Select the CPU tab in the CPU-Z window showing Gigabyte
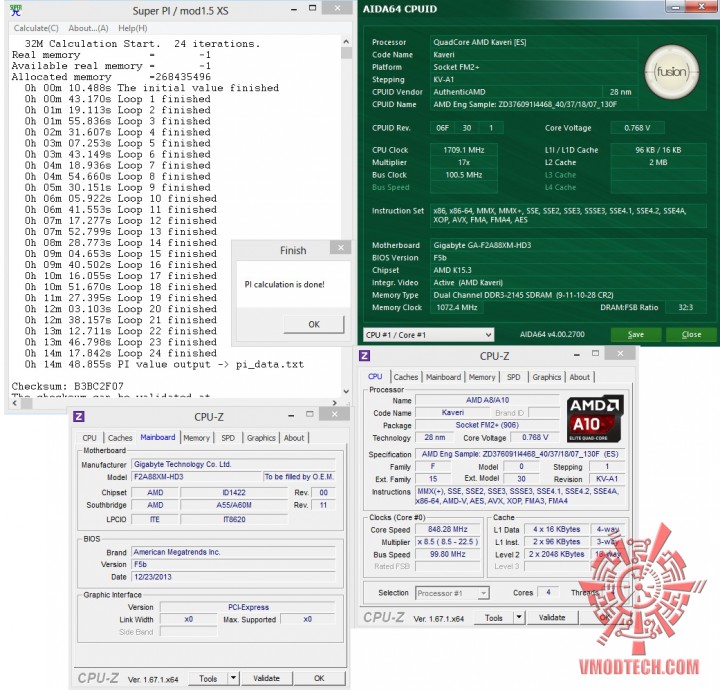Image resolution: width=720 pixels, height=690 pixels. point(90,438)
